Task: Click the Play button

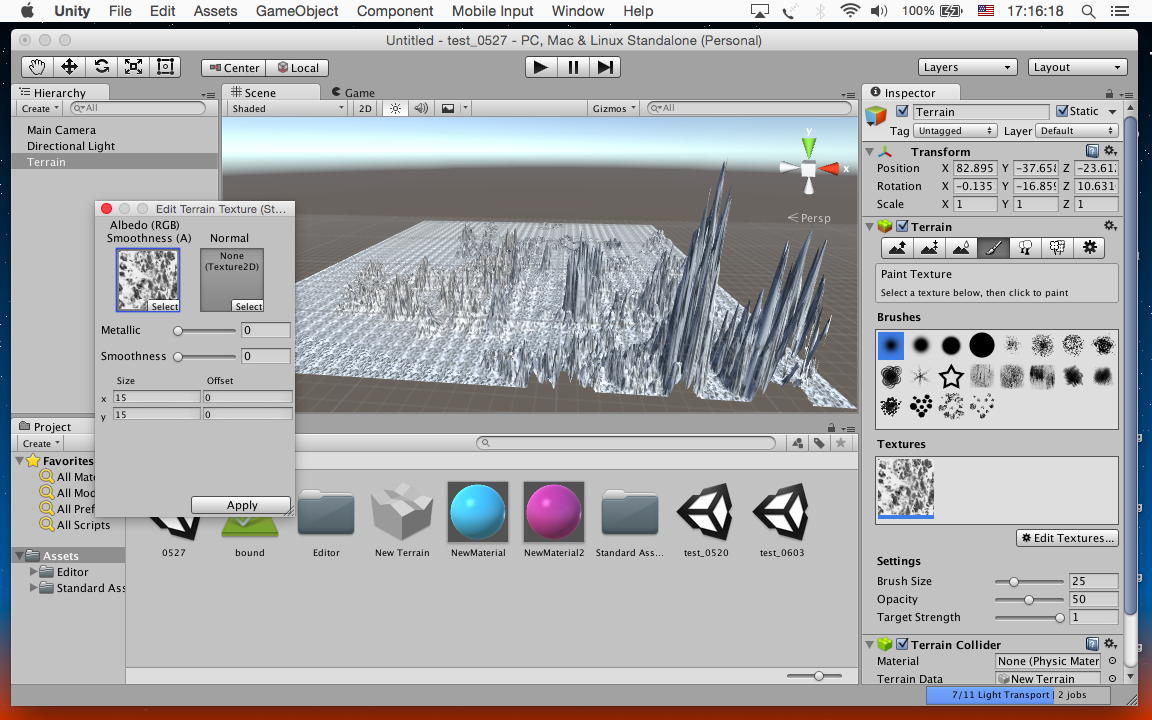Action: click(540, 67)
